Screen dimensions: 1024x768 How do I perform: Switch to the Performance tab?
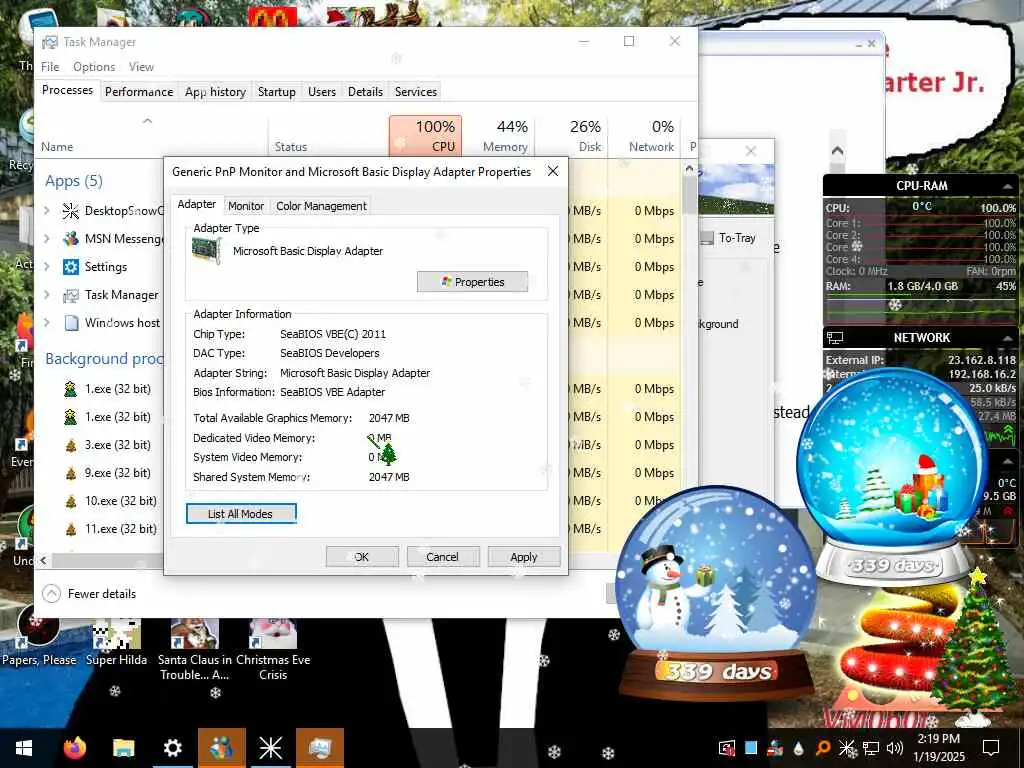click(139, 92)
